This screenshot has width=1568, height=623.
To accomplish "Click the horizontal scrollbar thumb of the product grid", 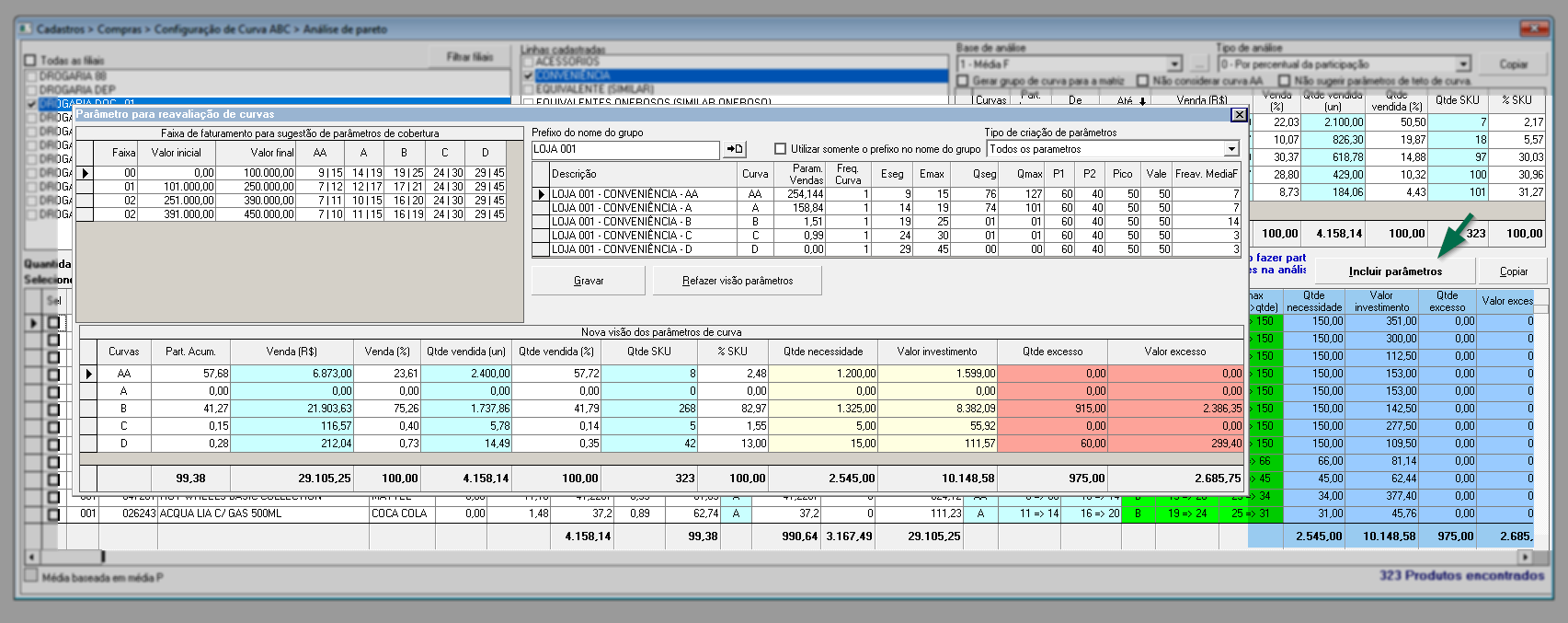I will pyautogui.click(x=72, y=557).
